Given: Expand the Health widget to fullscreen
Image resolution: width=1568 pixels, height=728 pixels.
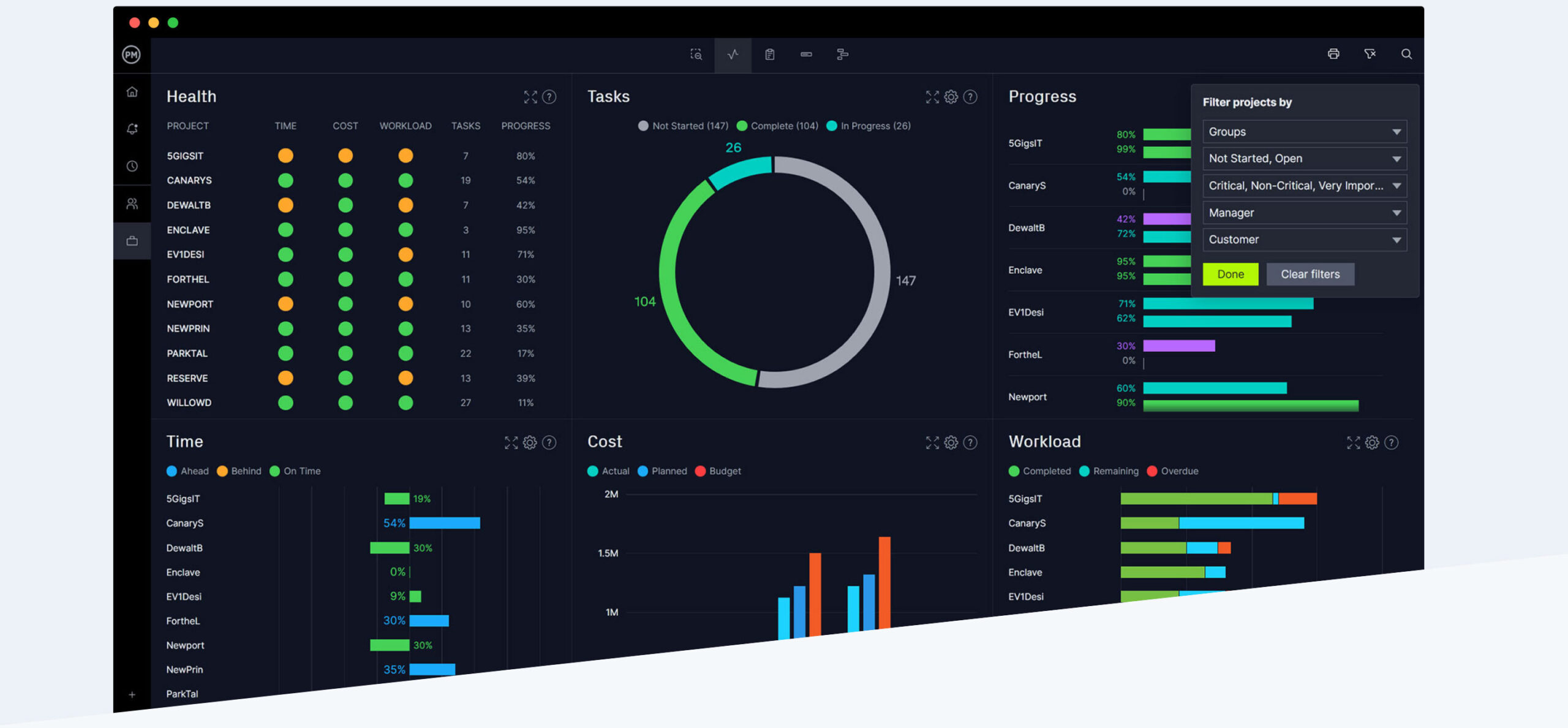Looking at the screenshot, I should point(530,97).
